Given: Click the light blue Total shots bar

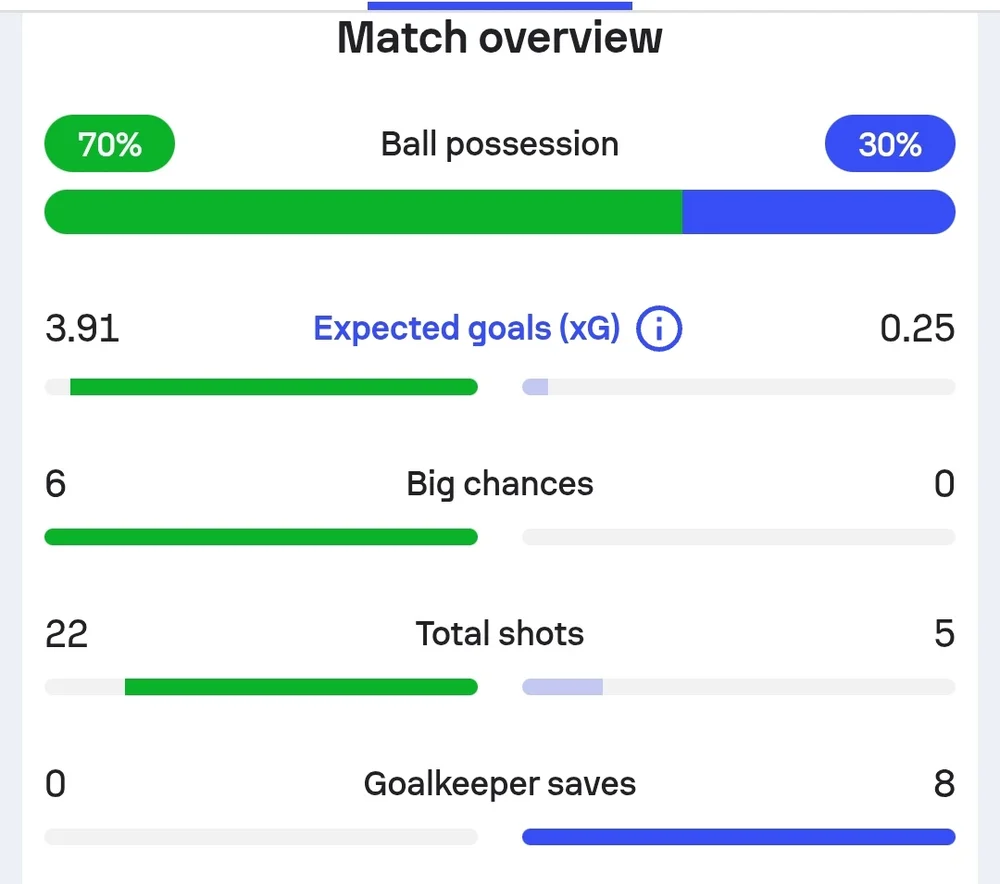Looking at the screenshot, I should coord(562,686).
